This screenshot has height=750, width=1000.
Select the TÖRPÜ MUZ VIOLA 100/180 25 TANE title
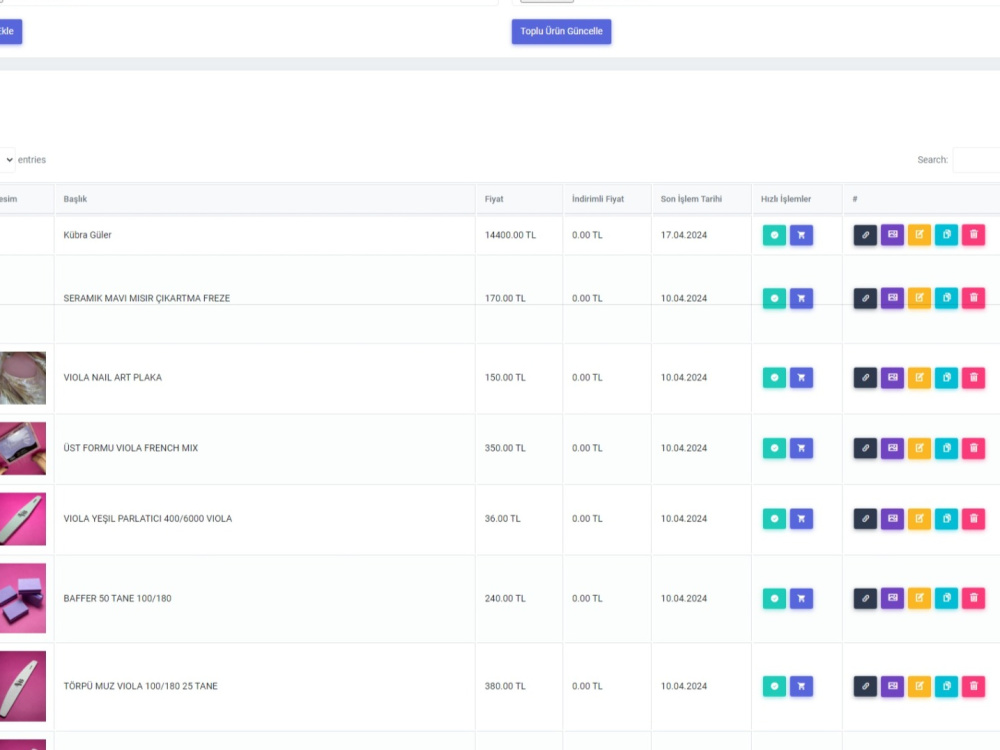(x=140, y=686)
